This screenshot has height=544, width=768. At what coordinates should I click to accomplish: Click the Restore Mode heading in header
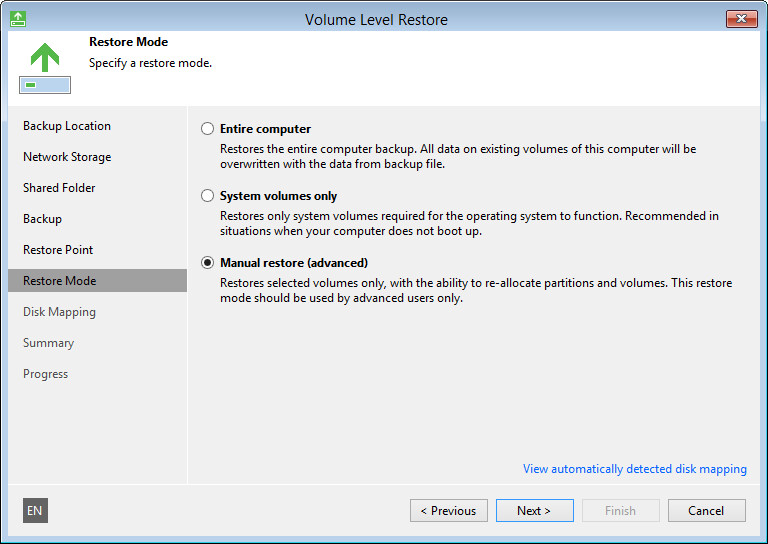tap(128, 42)
